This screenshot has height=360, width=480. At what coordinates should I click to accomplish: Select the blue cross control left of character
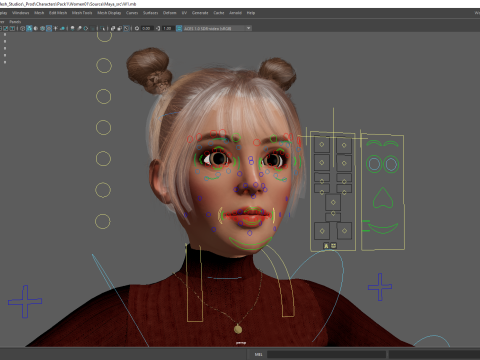[25, 302]
